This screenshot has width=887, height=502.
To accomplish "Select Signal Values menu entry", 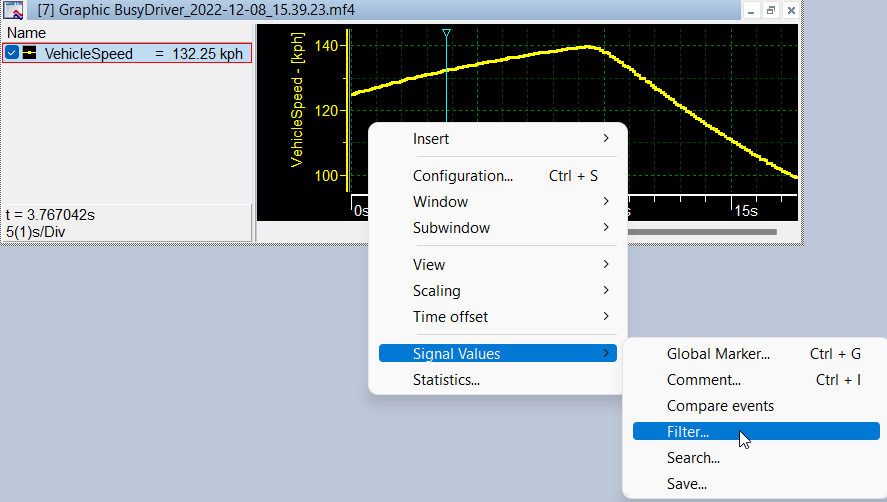I will (498, 354).
